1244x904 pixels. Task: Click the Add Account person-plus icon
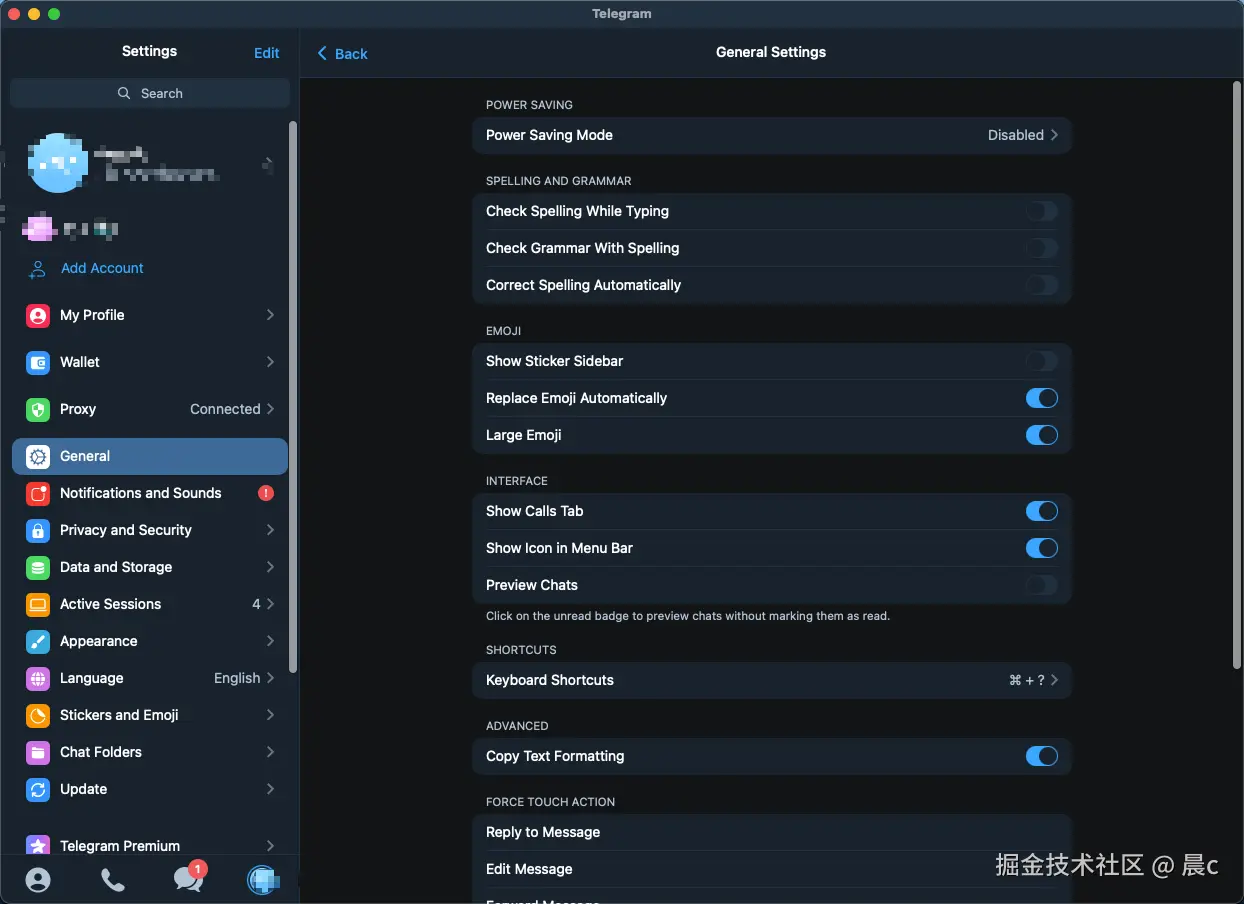pos(38,269)
